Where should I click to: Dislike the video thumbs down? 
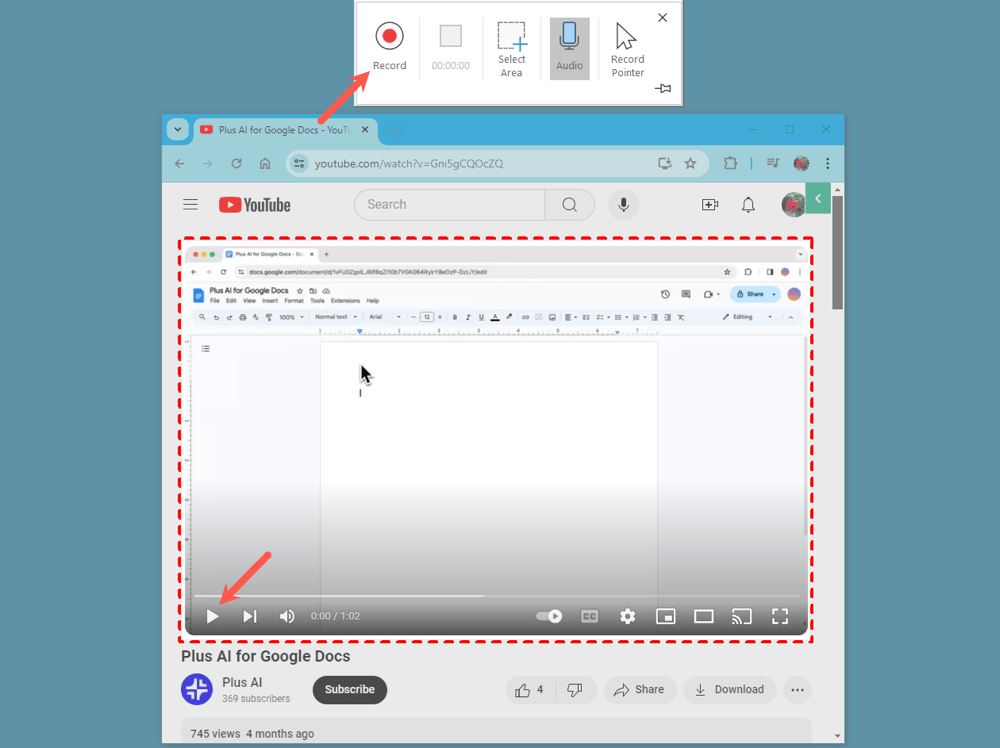[575, 690]
